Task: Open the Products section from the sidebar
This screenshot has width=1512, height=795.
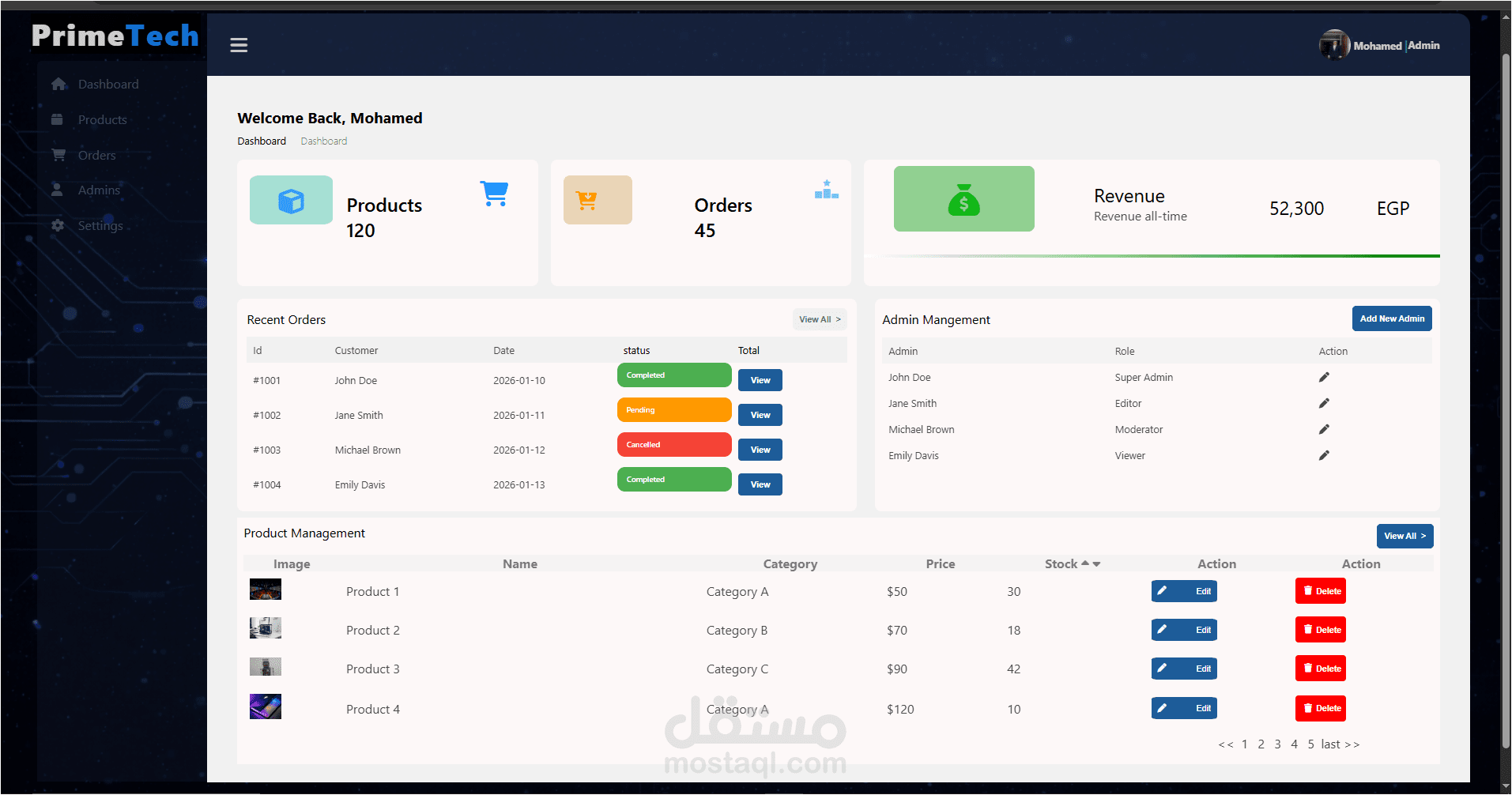Action: (101, 119)
